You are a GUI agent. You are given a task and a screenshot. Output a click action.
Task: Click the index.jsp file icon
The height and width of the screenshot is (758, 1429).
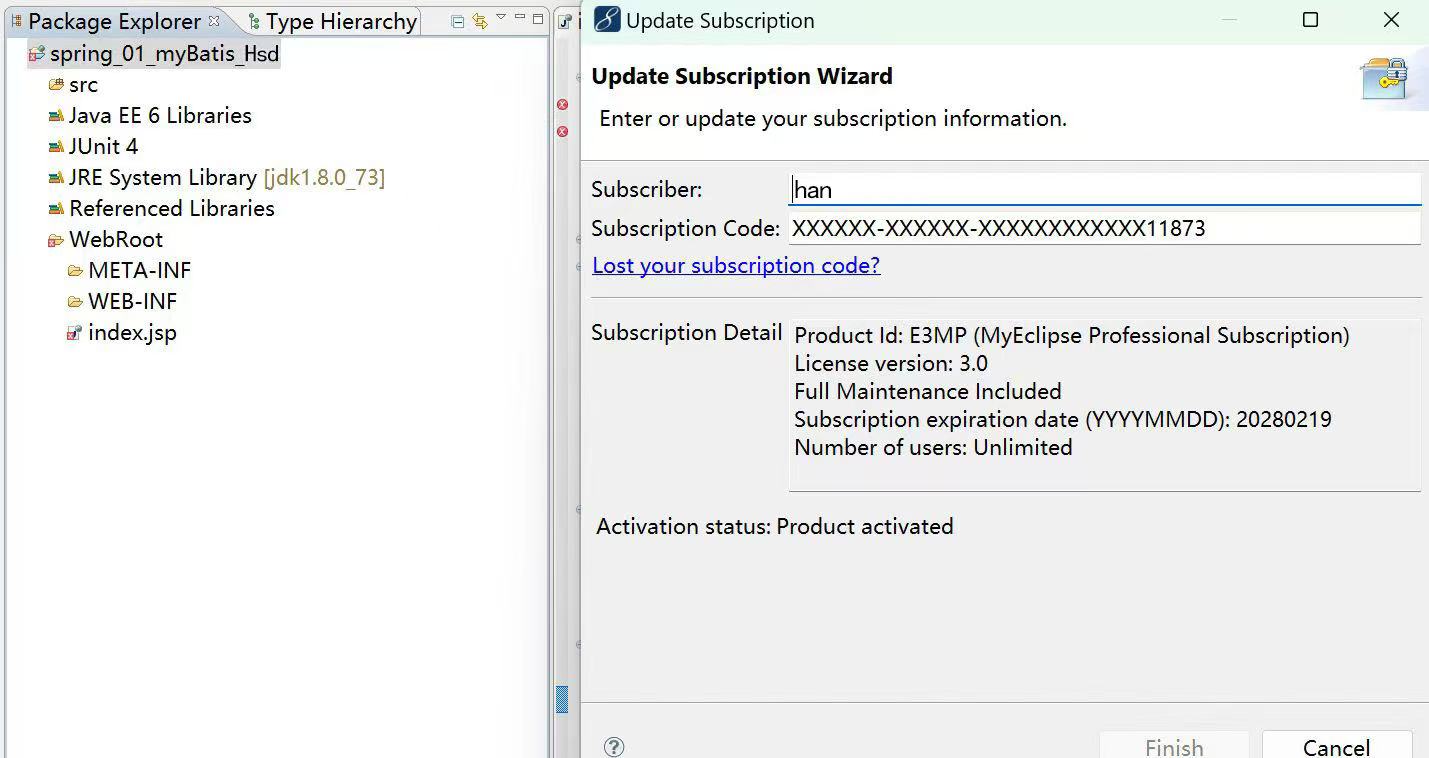[74, 333]
